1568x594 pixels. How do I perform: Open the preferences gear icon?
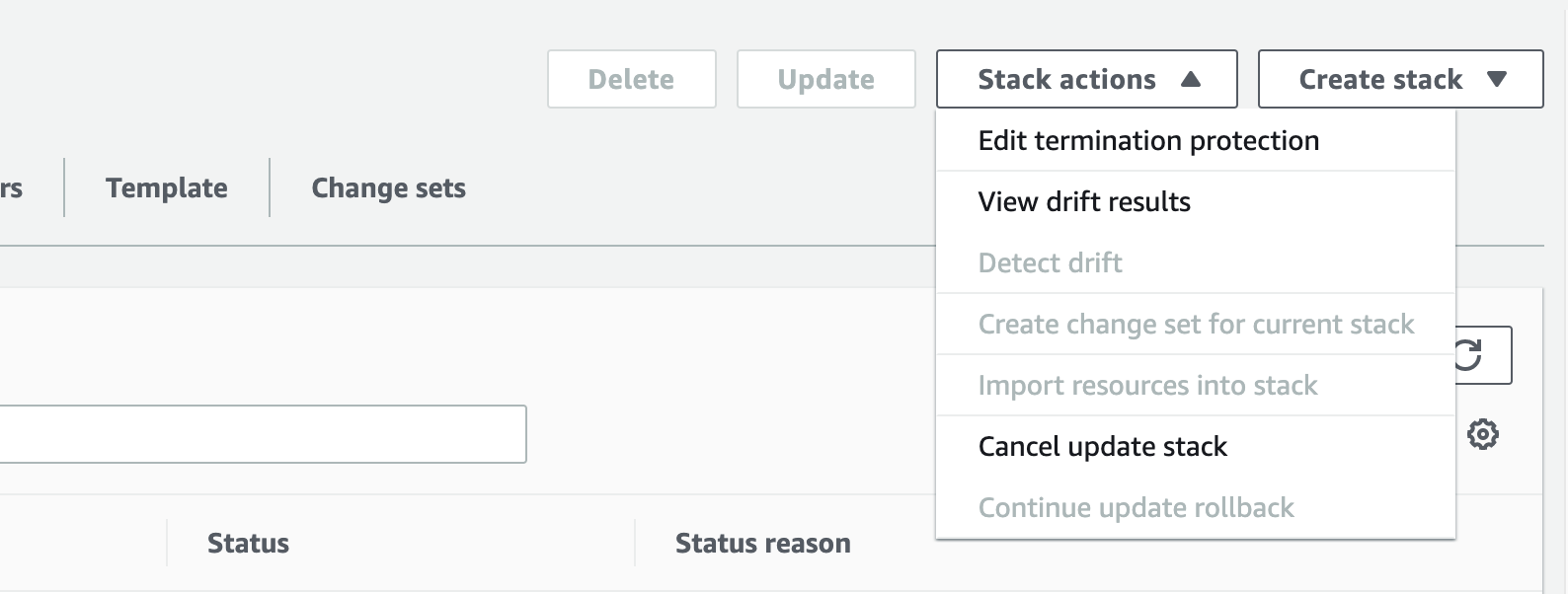[x=1483, y=433]
